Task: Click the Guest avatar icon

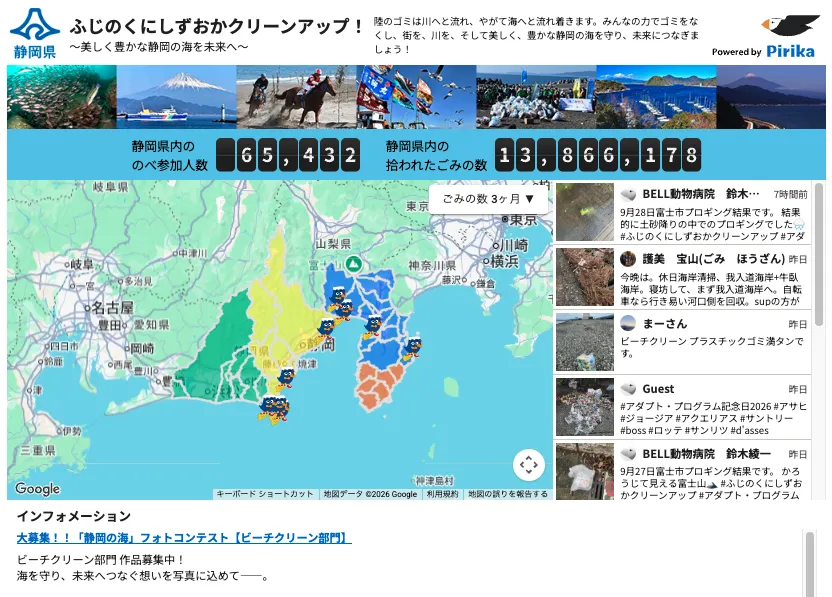Action: (x=628, y=389)
